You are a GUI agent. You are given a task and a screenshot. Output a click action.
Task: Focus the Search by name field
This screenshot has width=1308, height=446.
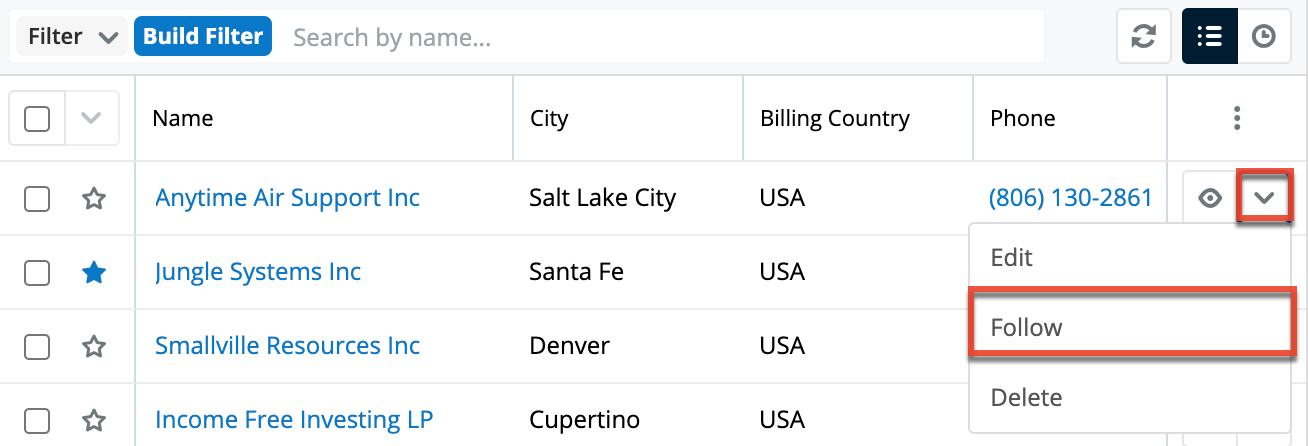[x=660, y=37]
